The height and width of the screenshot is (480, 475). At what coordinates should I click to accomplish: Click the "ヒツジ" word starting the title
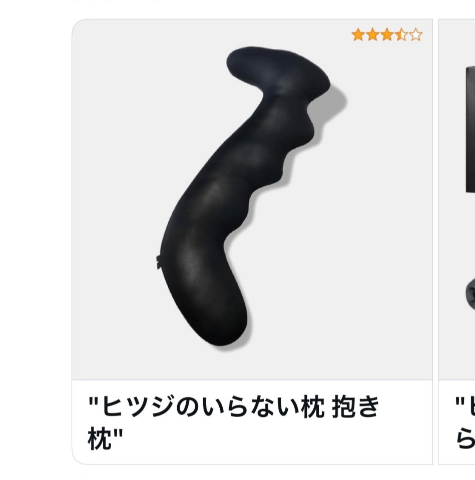point(137,406)
